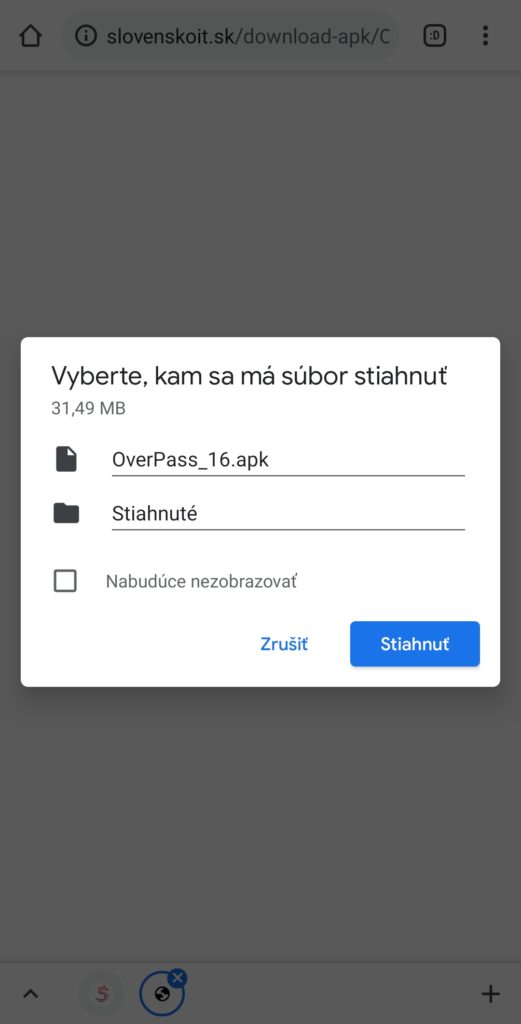Enable the Nabudúce nezobrazovať checkbox
Image resolution: width=521 pixels, height=1024 pixels.
pyautogui.click(x=65, y=581)
